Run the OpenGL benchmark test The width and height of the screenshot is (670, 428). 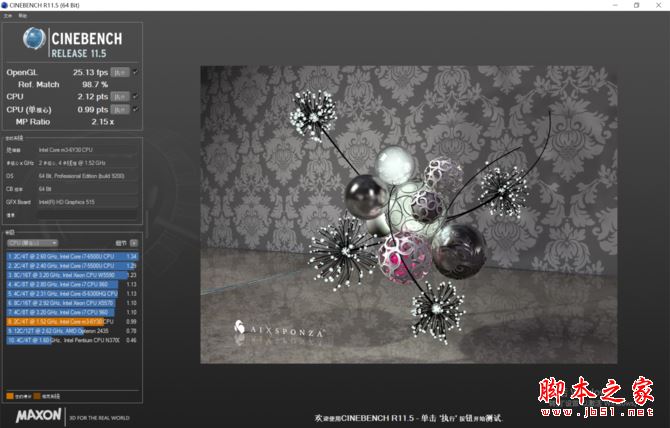click(x=120, y=72)
